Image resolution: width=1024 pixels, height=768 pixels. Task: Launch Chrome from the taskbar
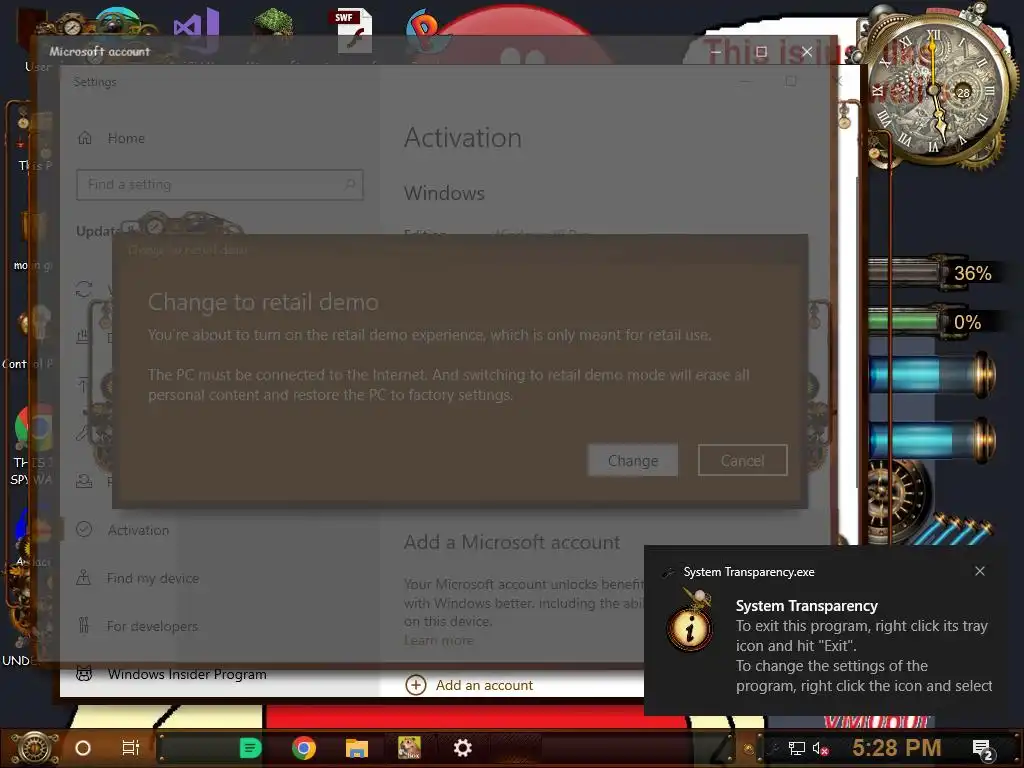(304, 748)
